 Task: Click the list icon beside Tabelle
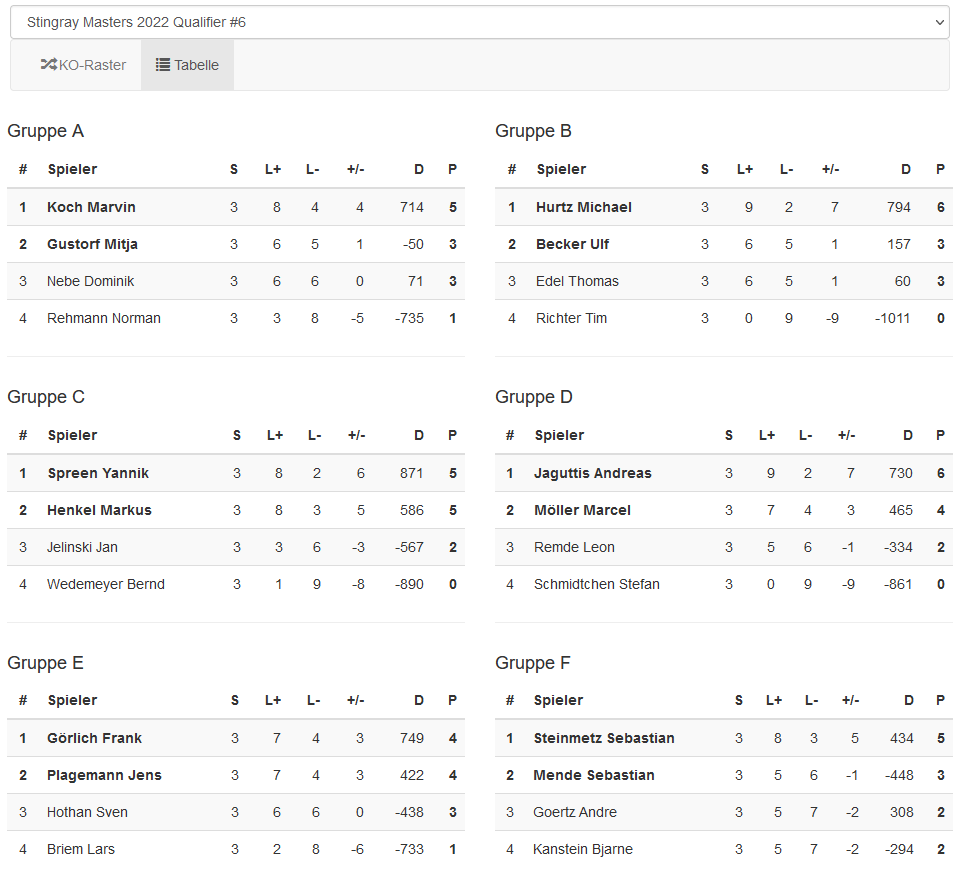(x=163, y=65)
